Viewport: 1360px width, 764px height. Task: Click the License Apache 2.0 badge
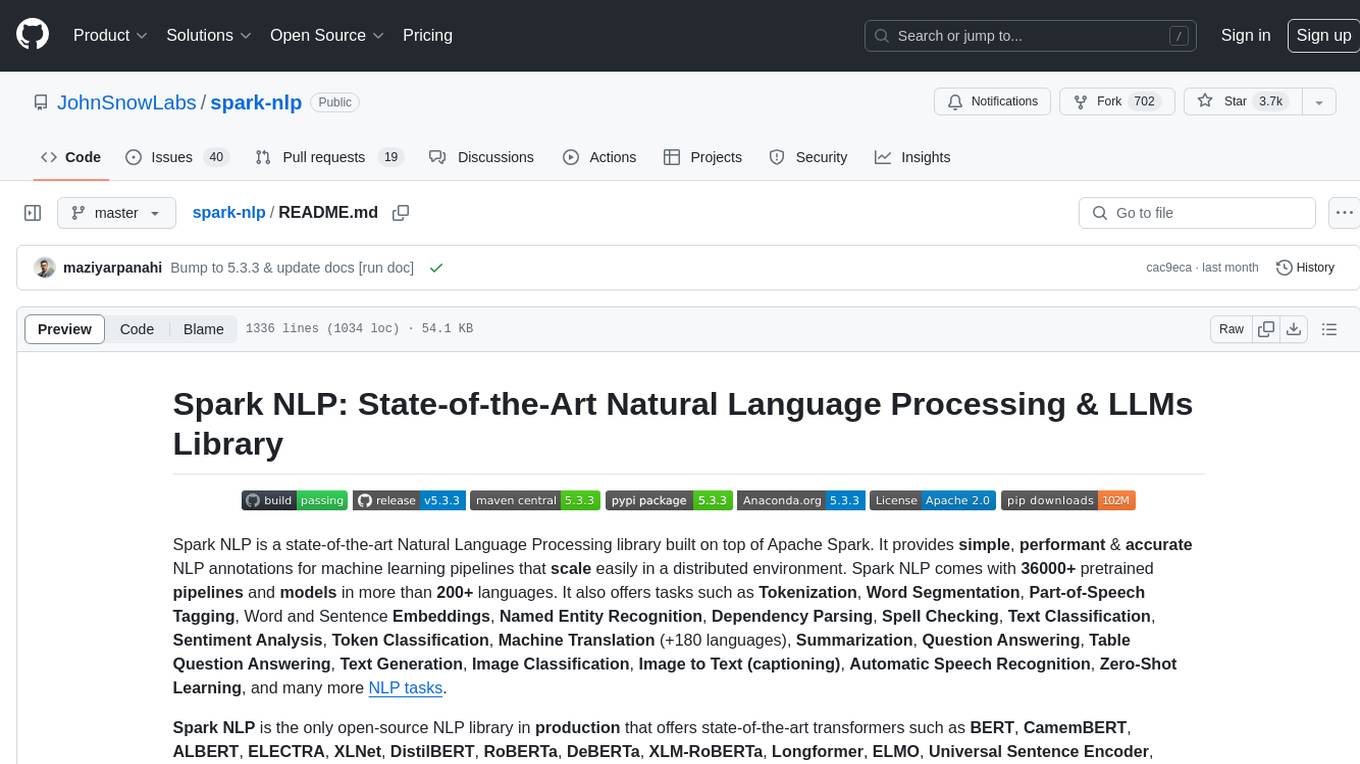coord(933,500)
